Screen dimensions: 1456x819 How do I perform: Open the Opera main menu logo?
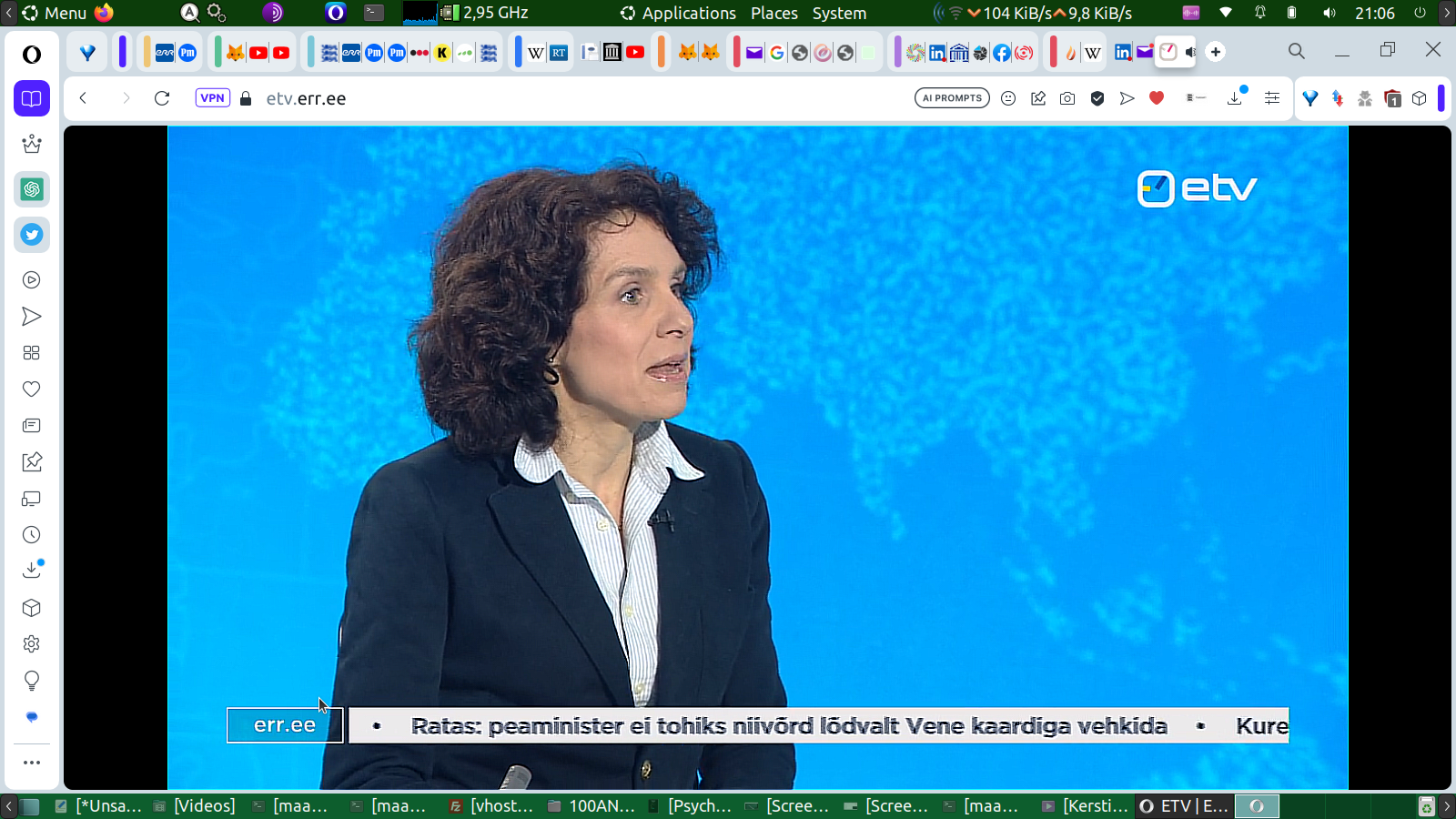coord(32,55)
